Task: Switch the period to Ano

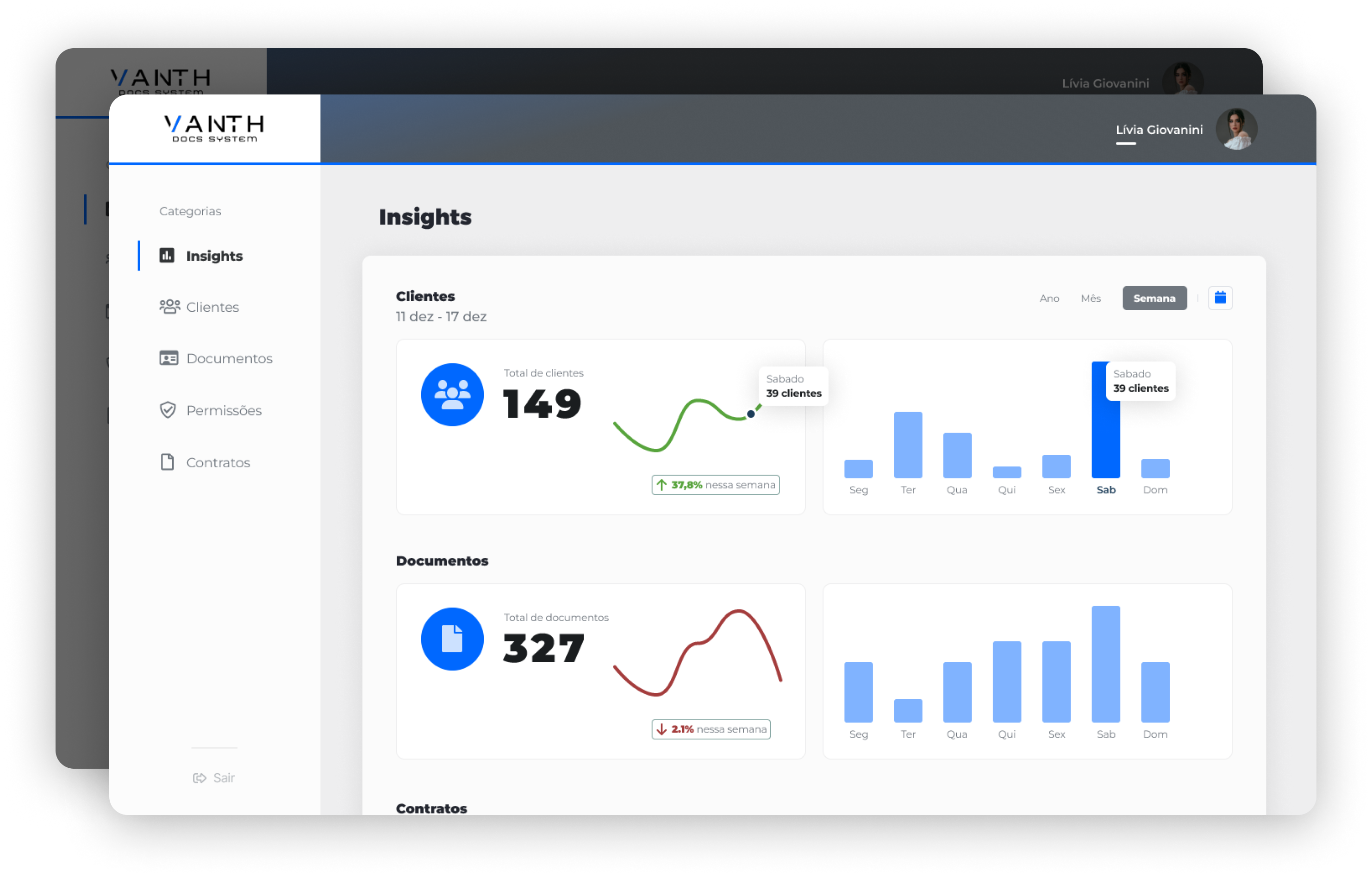Action: (x=1049, y=298)
